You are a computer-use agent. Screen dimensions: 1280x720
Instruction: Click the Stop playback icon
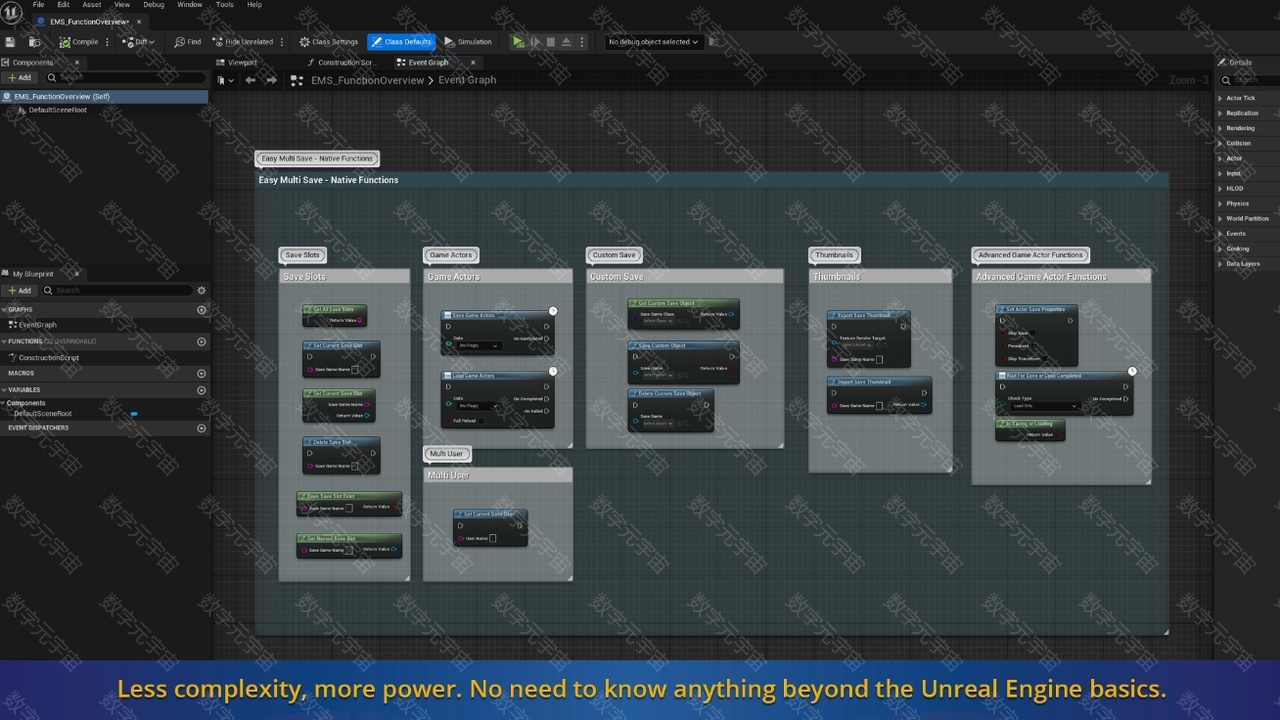[x=550, y=42]
